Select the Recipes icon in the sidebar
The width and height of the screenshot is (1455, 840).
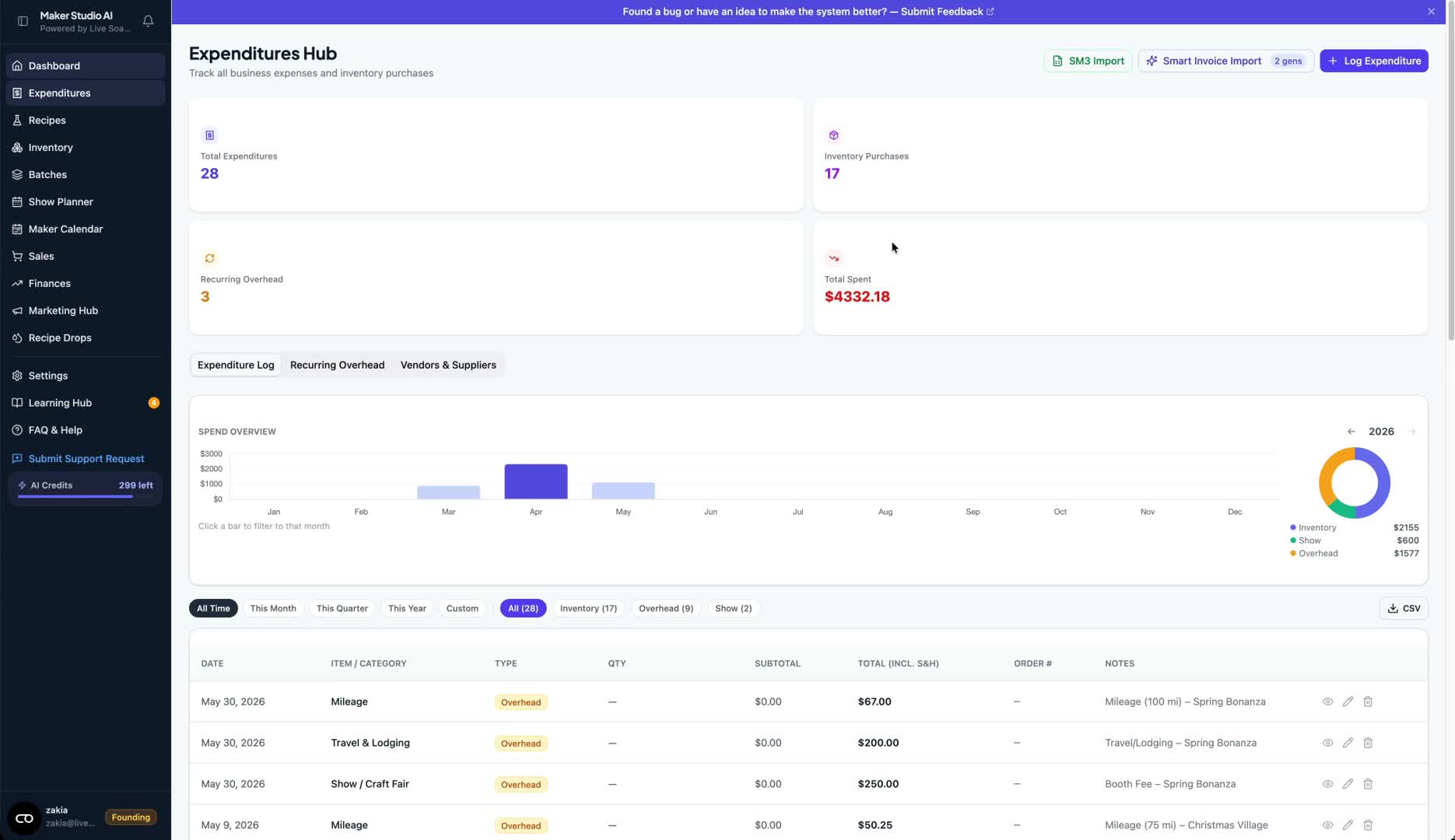pyautogui.click(x=16, y=120)
